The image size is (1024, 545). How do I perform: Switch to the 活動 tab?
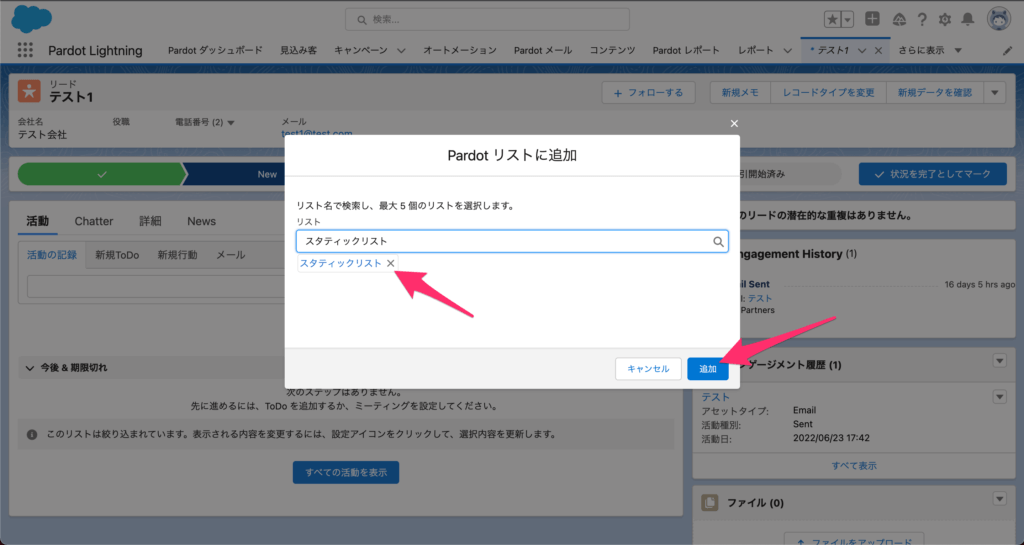click(x=37, y=221)
